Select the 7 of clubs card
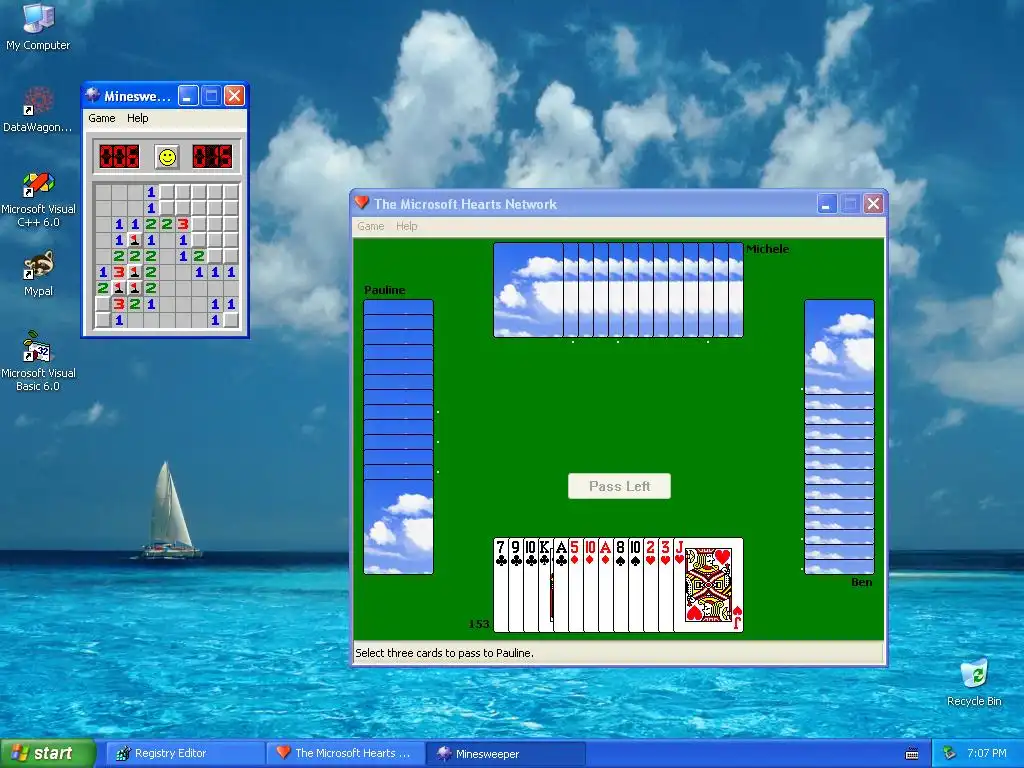This screenshot has height=768, width=1024. click(x=501, y=584)
